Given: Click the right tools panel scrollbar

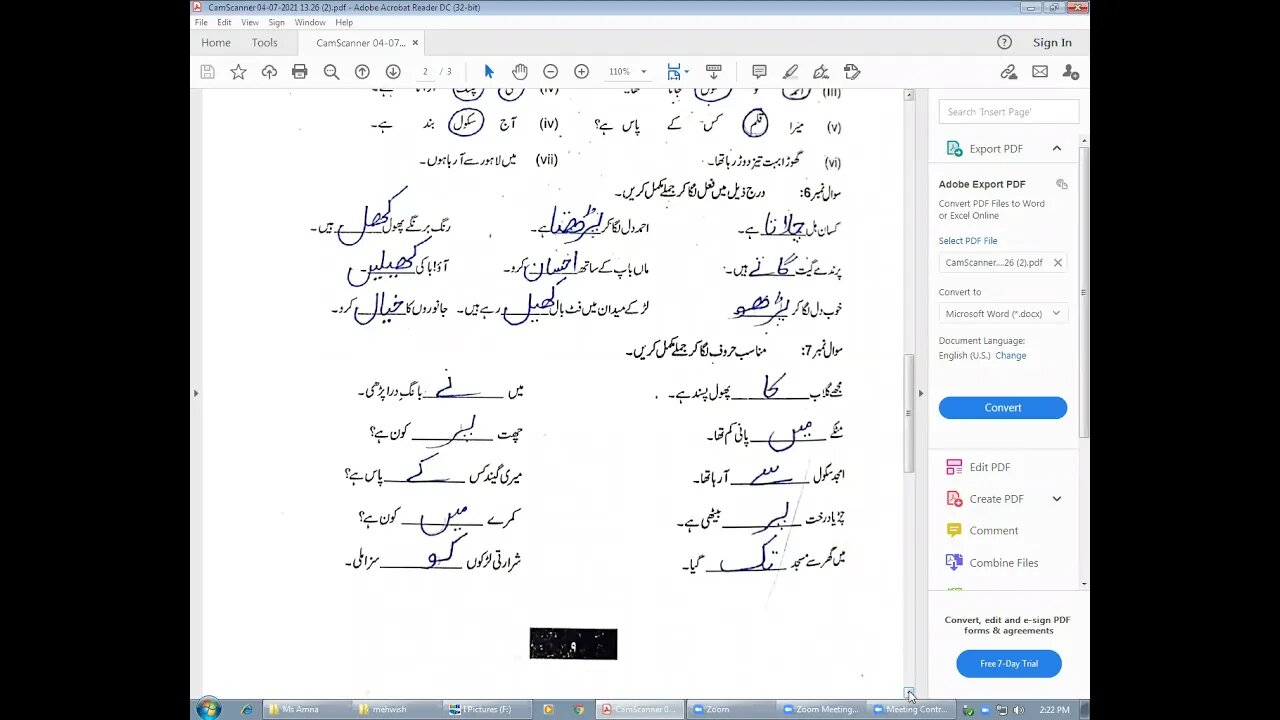Looking at the screenshot, I should [1084, 290].
